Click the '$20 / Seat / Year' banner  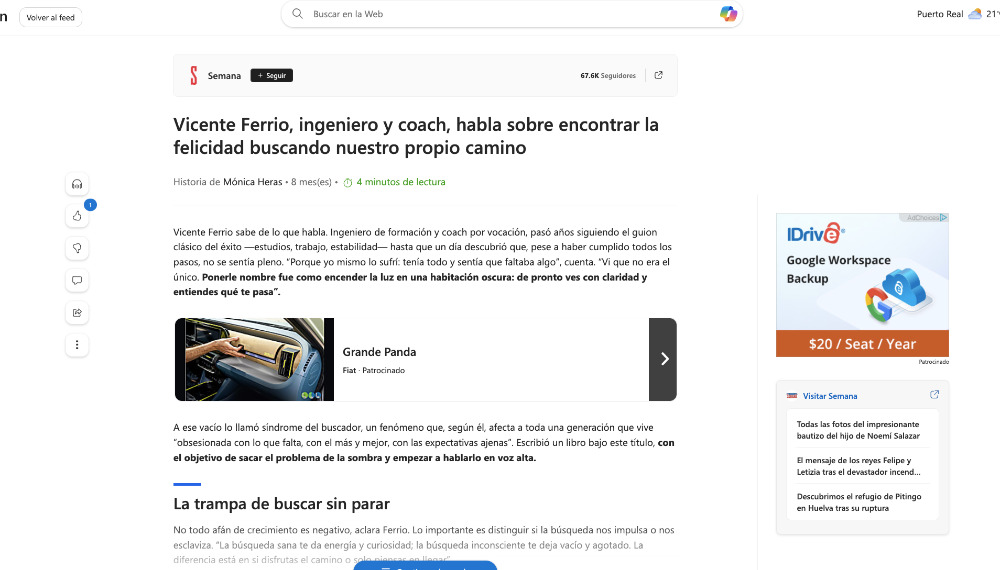862,344
